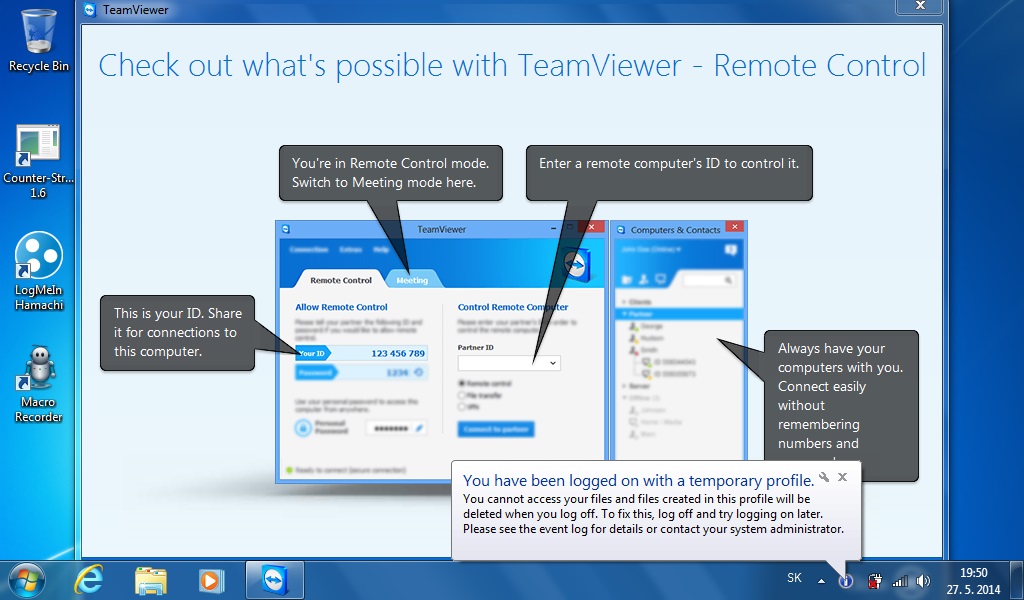Open the Windows Start menu
The height and width of the screenshot is (600, 1024).
[27, 580]
